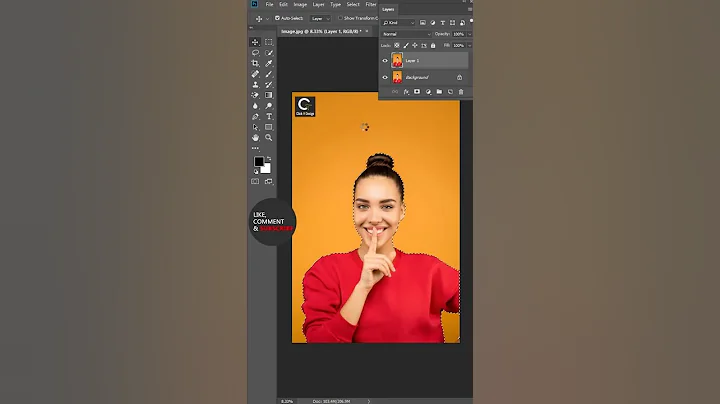The height and width of the screenshot is (404, 720).
Task: Filter layers by pixel layers
Action: coord(422,22)
